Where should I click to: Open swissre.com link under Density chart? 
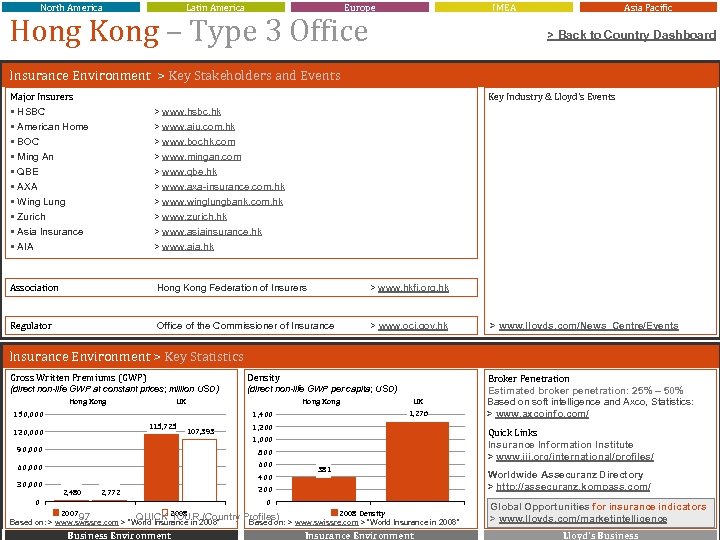coord(326,523)
